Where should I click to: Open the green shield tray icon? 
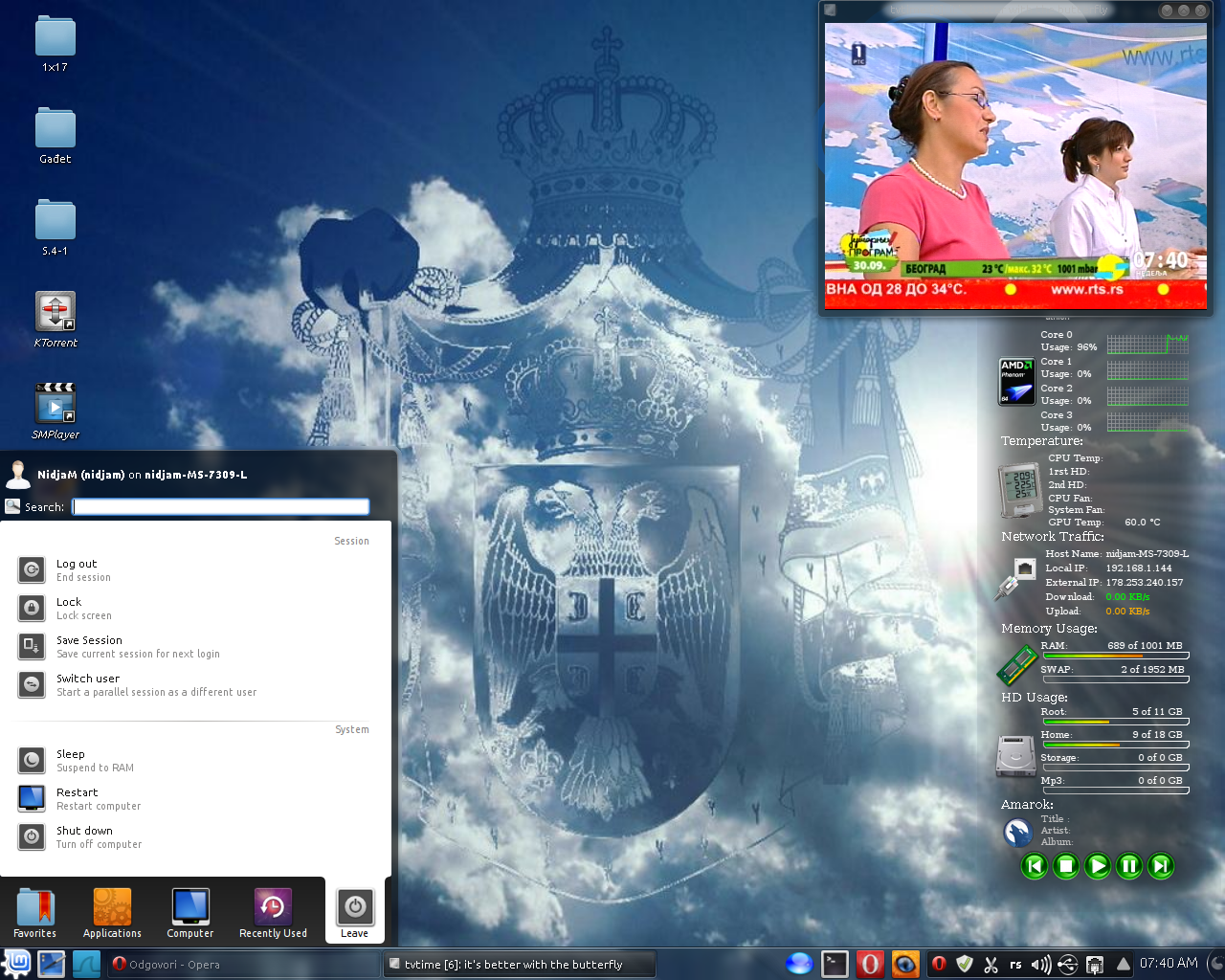click(965, 964)
